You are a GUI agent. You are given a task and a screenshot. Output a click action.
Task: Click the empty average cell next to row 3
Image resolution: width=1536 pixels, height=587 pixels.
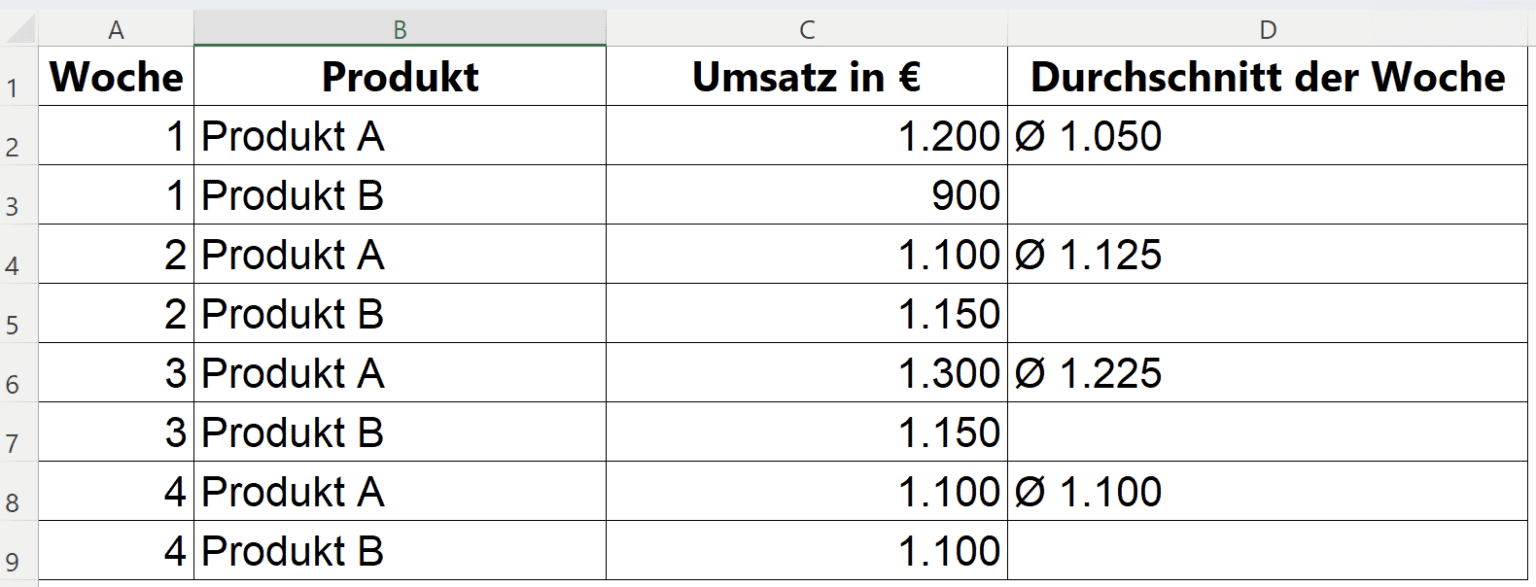pyautogui.click(x=1268, y=194)
